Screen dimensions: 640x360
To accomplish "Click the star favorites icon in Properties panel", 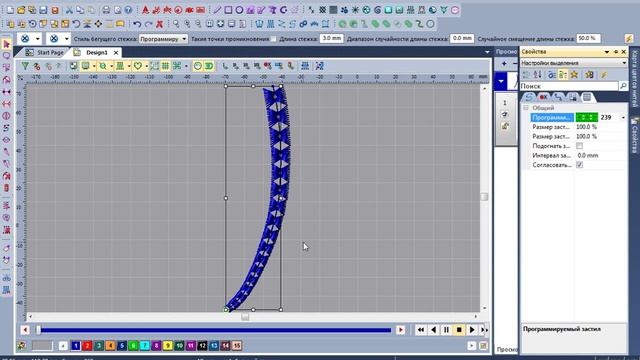I will 574,74.
